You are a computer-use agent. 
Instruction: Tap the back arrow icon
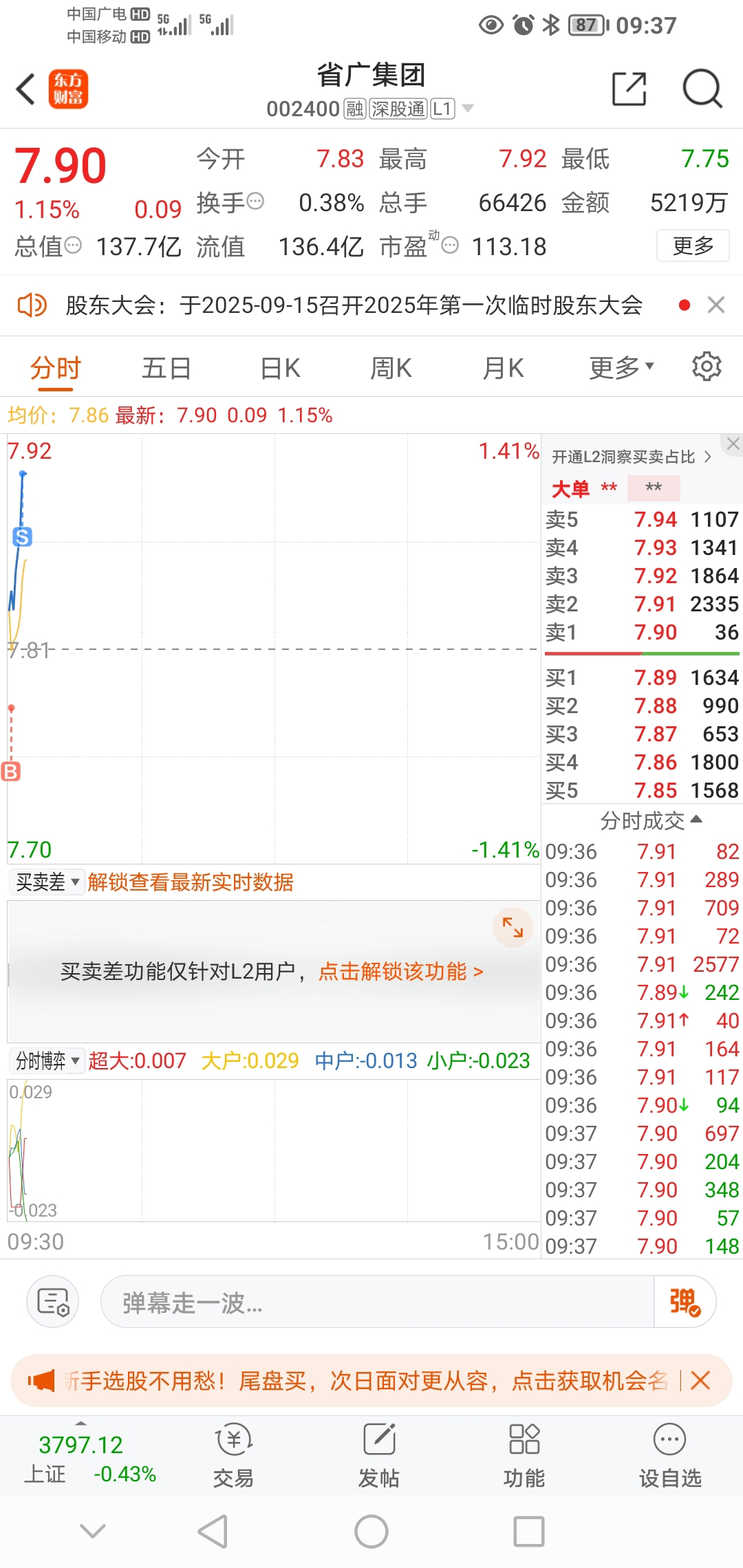point(25,89)
